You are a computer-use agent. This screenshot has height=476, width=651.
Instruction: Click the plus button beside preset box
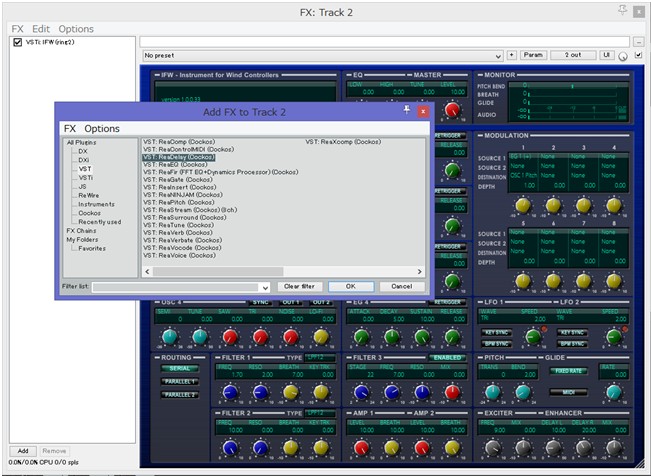[x=512, y=55]
